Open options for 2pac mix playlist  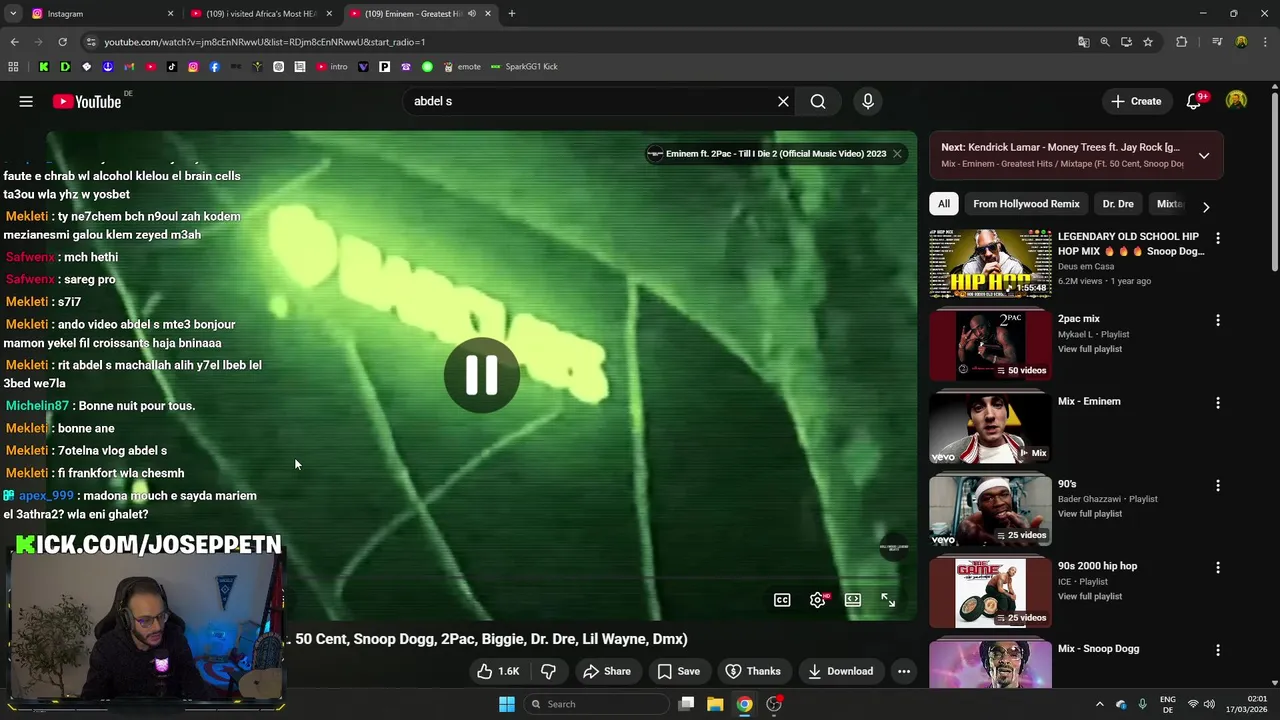1217,320
